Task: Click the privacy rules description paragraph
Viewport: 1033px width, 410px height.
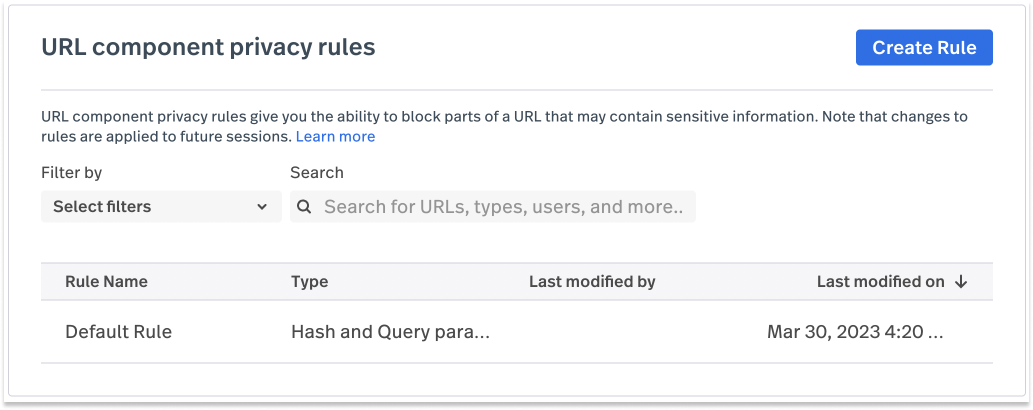Action: [x=504, y=127]
